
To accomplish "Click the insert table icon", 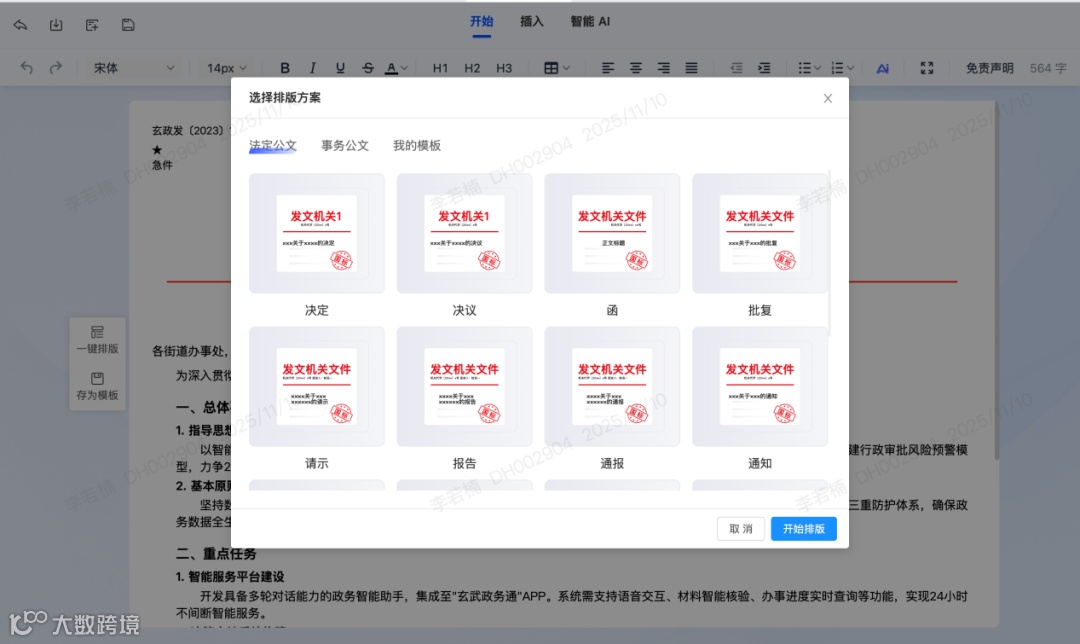I will point(551,67).
